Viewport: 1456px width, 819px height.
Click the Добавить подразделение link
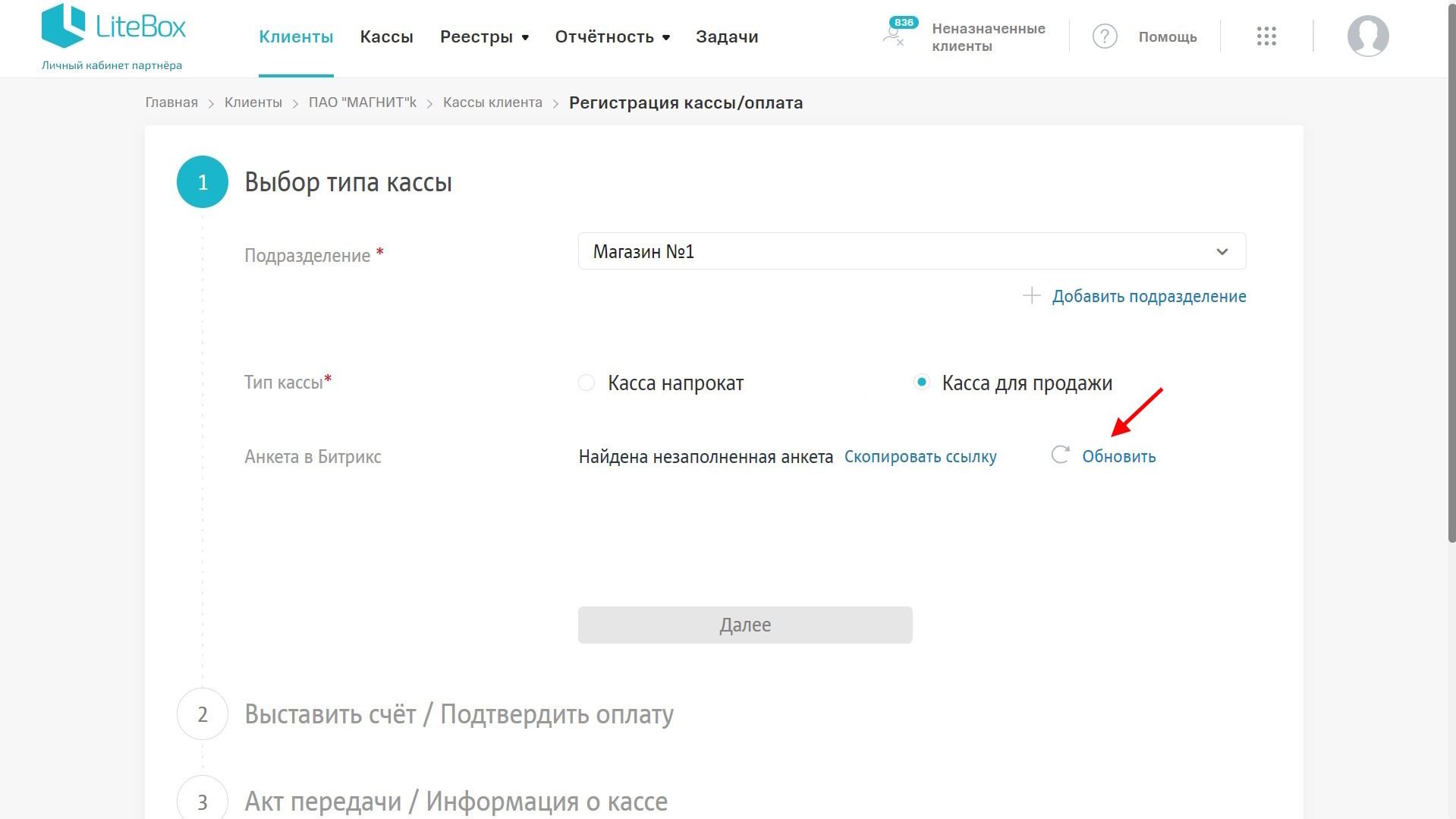[x=1148, y=297]
